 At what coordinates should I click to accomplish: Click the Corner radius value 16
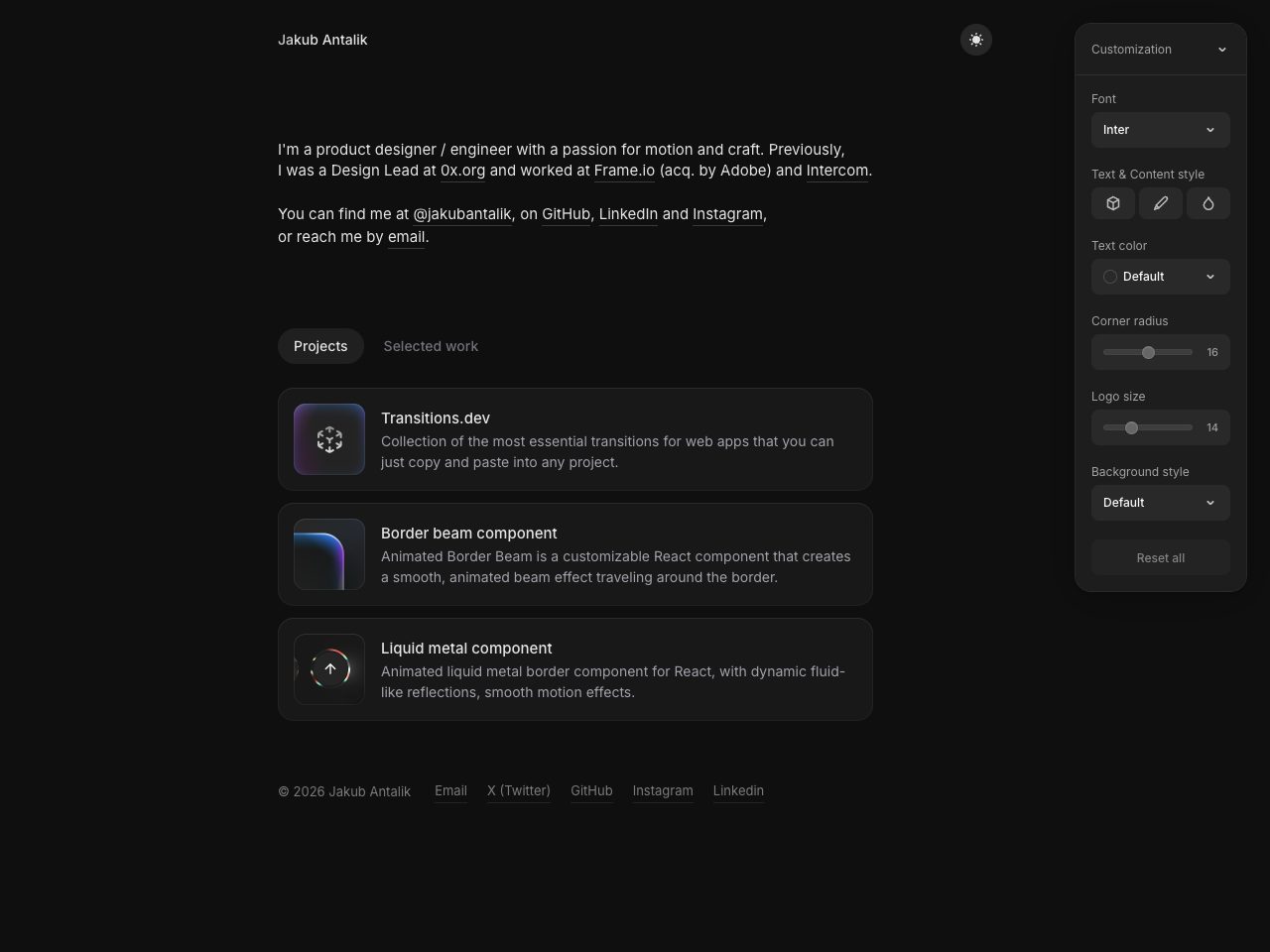[x=1212, y=352]
